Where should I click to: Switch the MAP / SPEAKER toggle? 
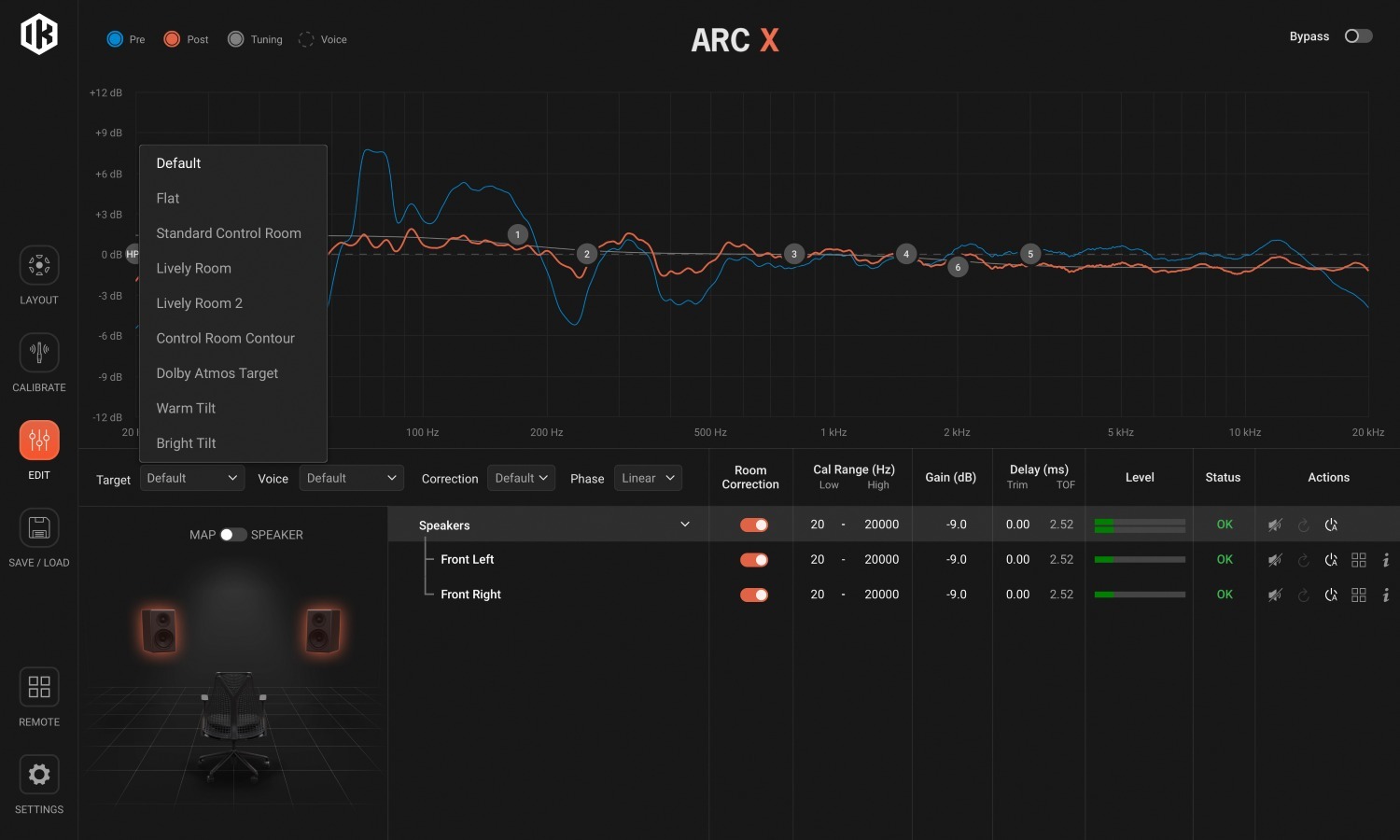point(232,535)
